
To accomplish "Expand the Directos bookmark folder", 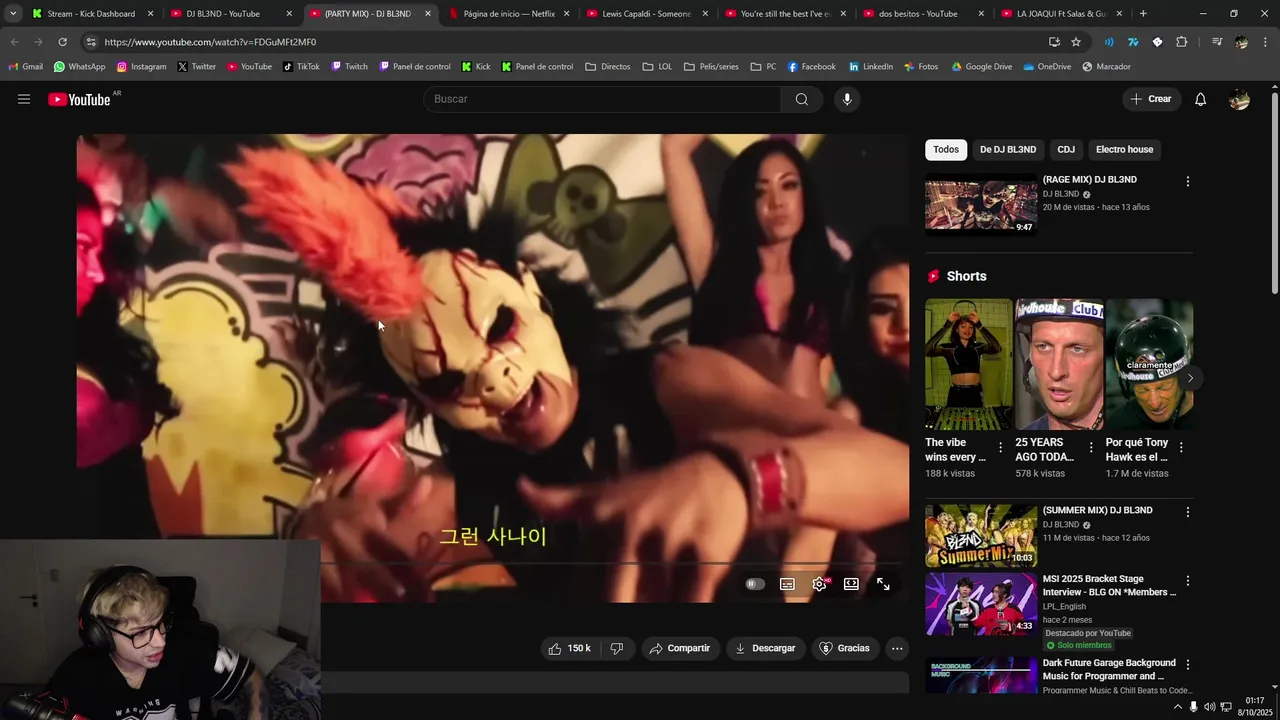I will click(608, 67).
